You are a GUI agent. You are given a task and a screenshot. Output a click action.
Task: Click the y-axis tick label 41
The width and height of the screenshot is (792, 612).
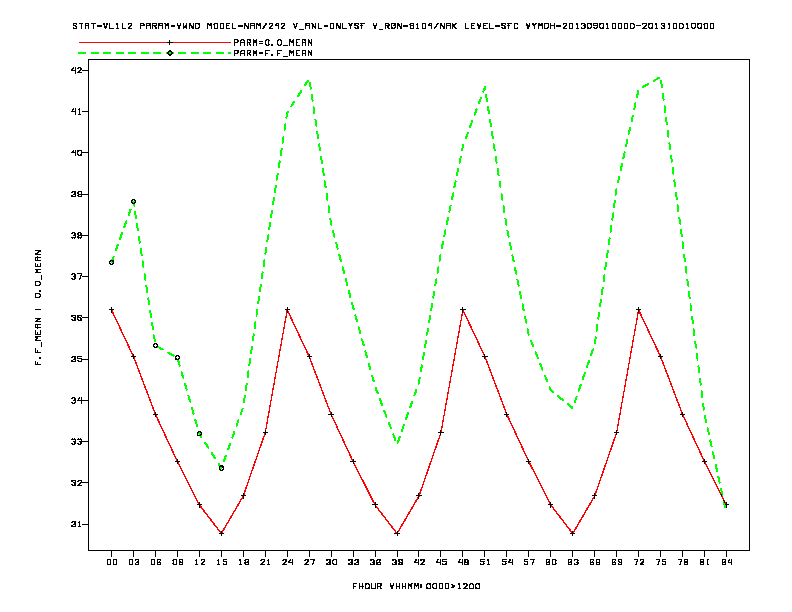pos(76,111)
